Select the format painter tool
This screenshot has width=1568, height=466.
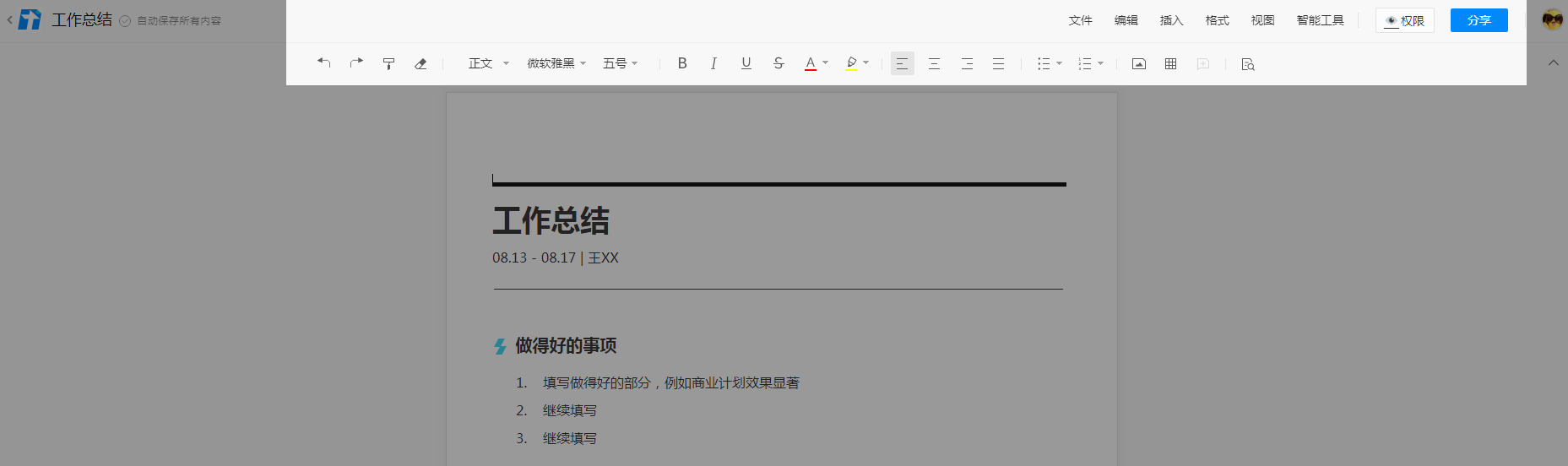388,63
